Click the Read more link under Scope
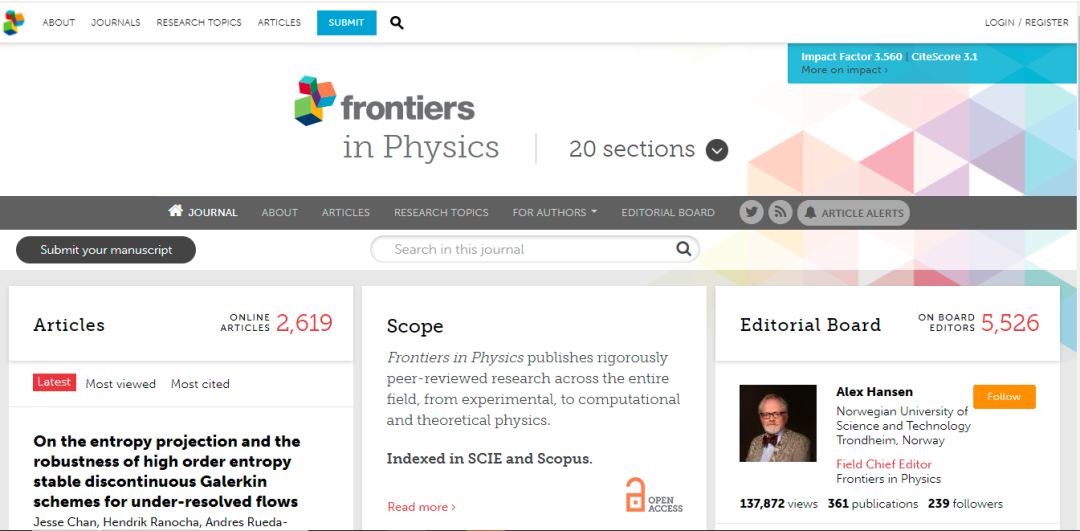This screenshot has height=531, width=1080. pos(421,507)
